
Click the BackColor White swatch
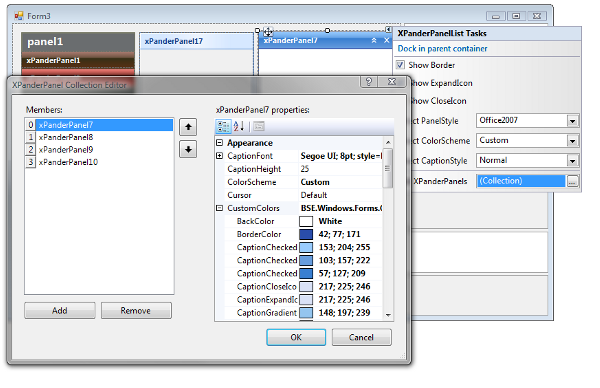[x=306, y=221]
